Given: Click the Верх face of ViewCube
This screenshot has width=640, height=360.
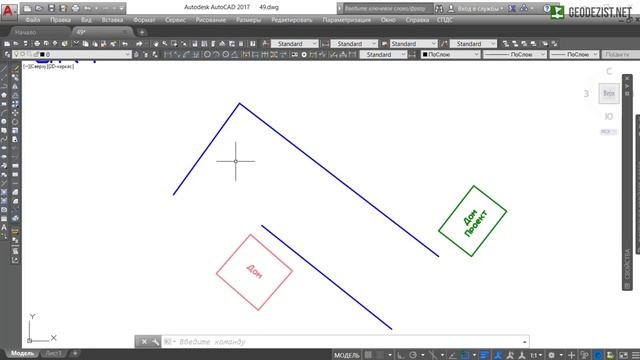Looking at the screenshot, I should tap(609, 93).
